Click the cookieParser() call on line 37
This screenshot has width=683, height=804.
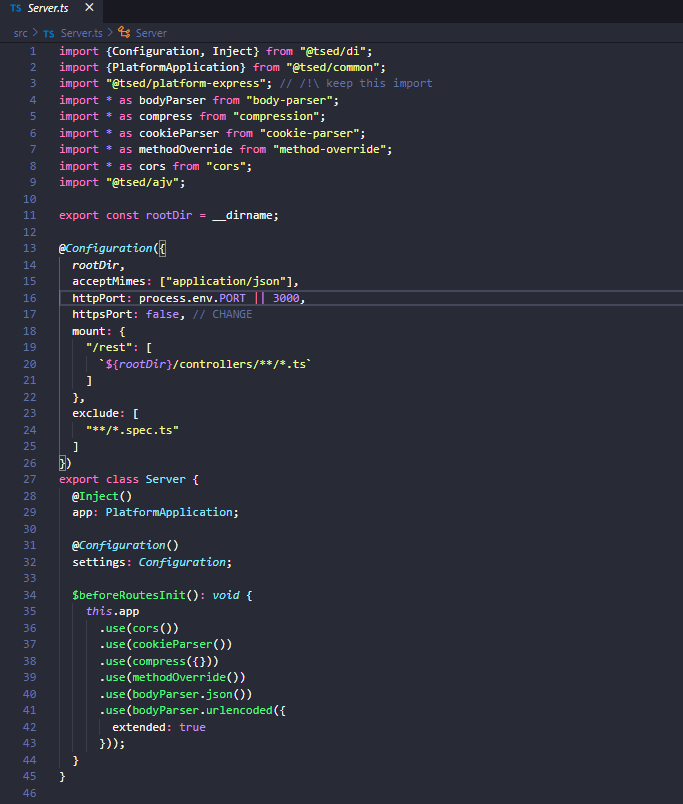[179, 645]
